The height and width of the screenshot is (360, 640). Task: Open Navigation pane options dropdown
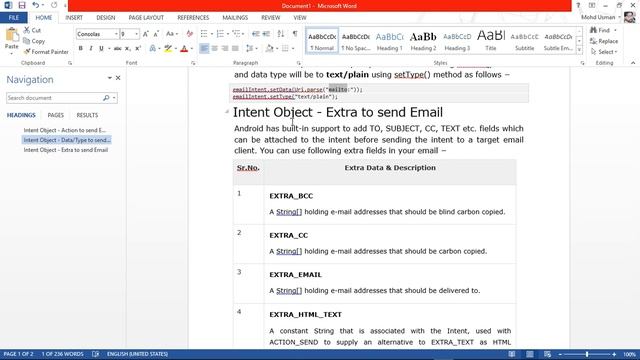click(x=109, y=78)
